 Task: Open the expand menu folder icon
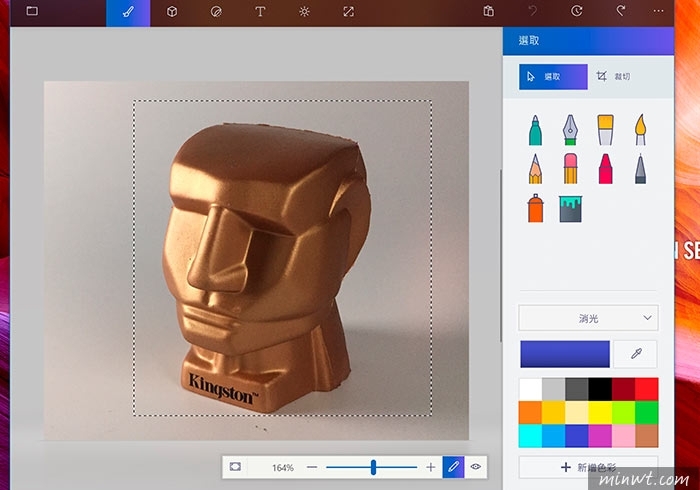point(32,12)
